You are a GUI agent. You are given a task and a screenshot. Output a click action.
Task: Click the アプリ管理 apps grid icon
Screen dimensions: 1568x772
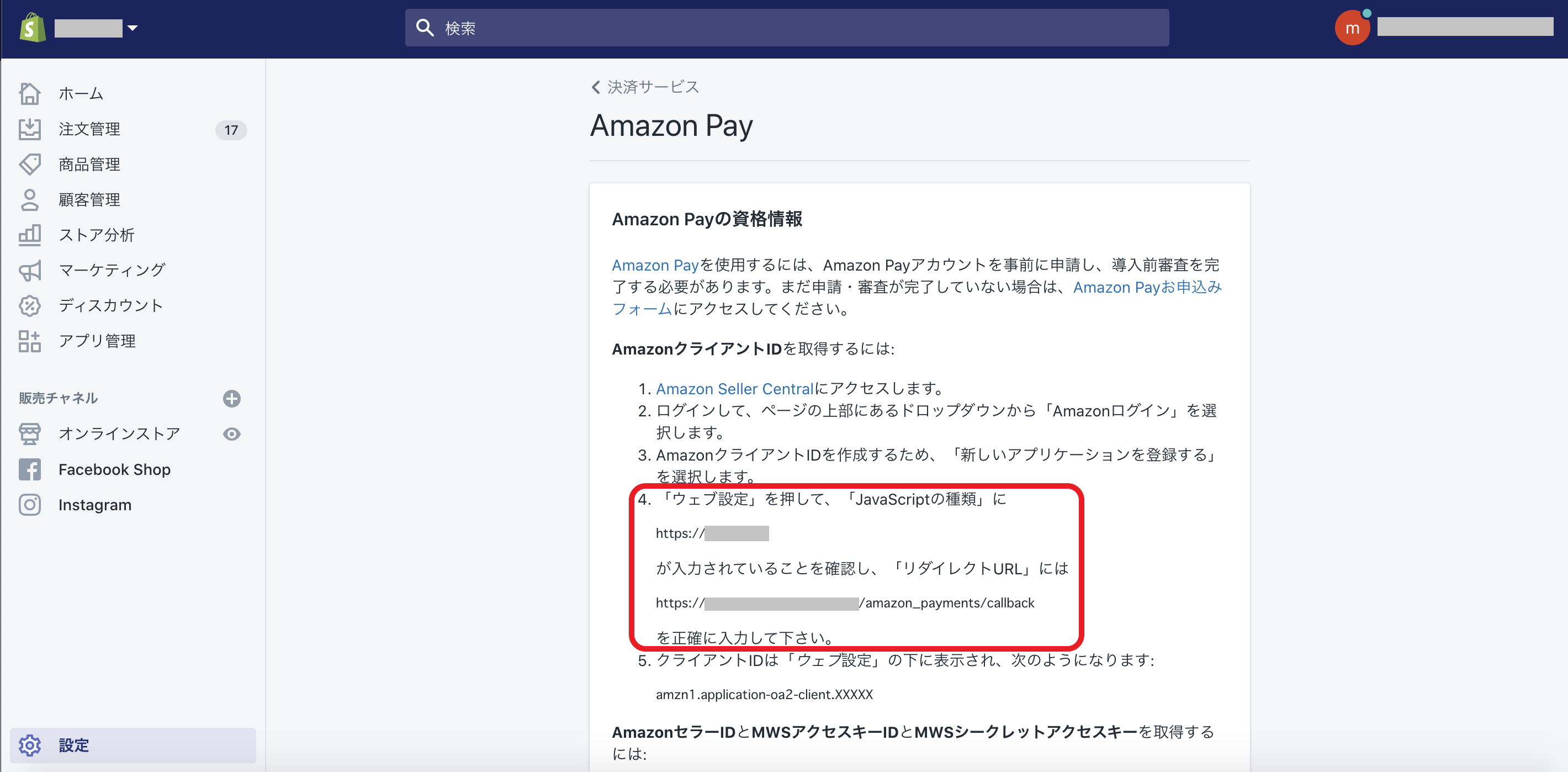click(x=29, y=341)
